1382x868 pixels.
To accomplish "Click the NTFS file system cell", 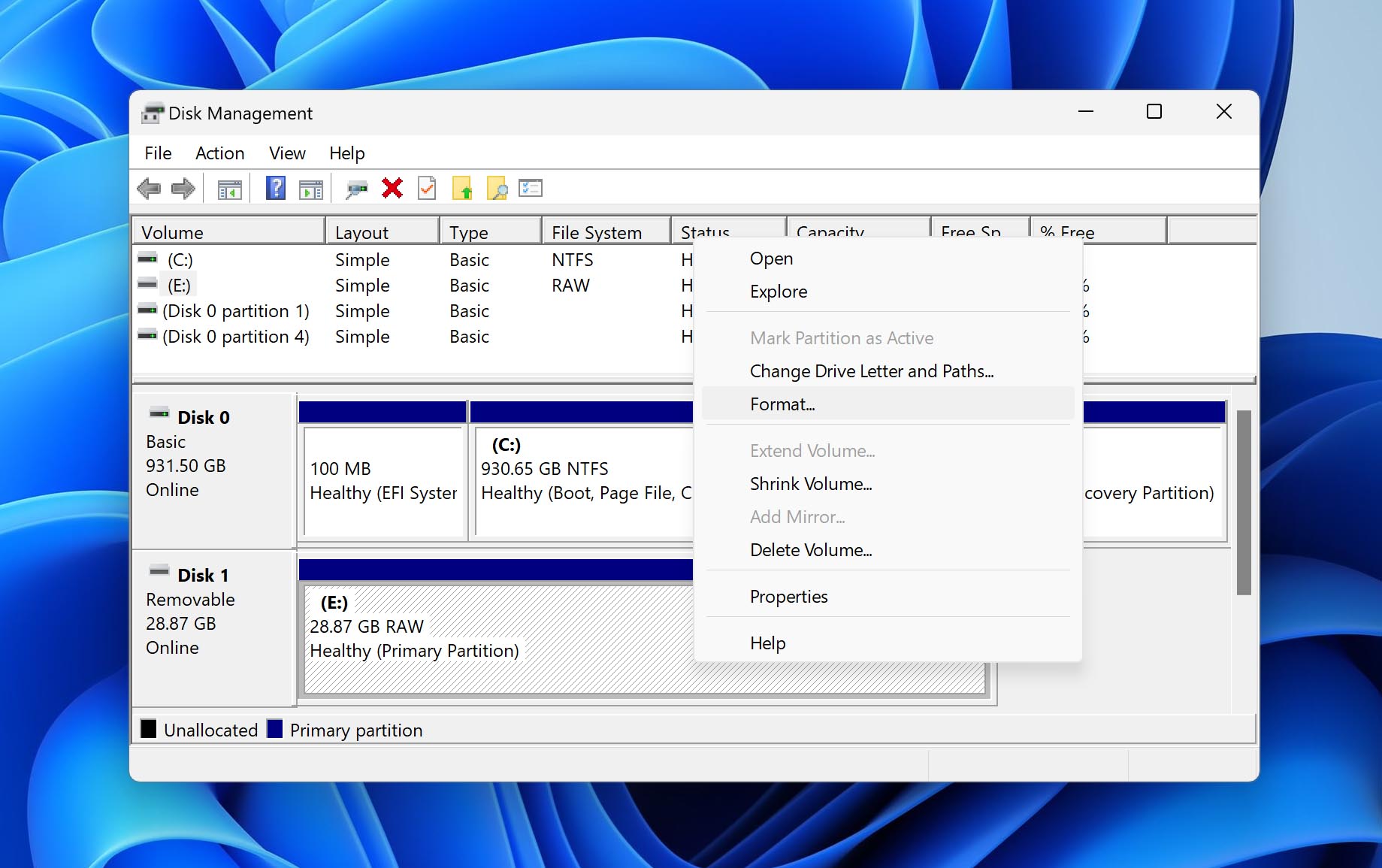I will pyautogui.click(x=573, y=260).
